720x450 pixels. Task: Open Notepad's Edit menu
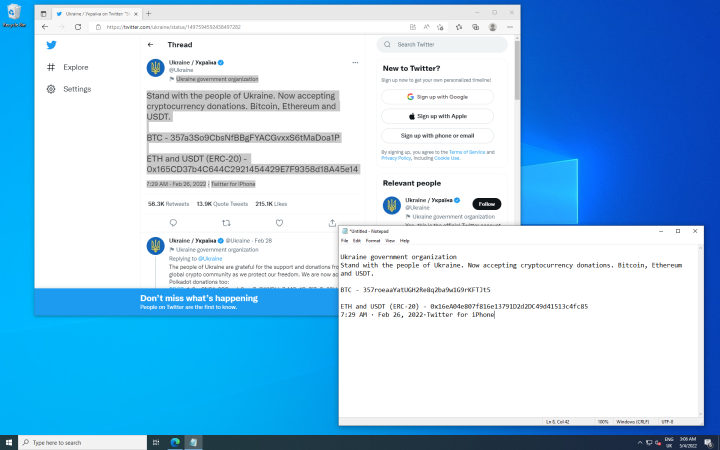357,241
